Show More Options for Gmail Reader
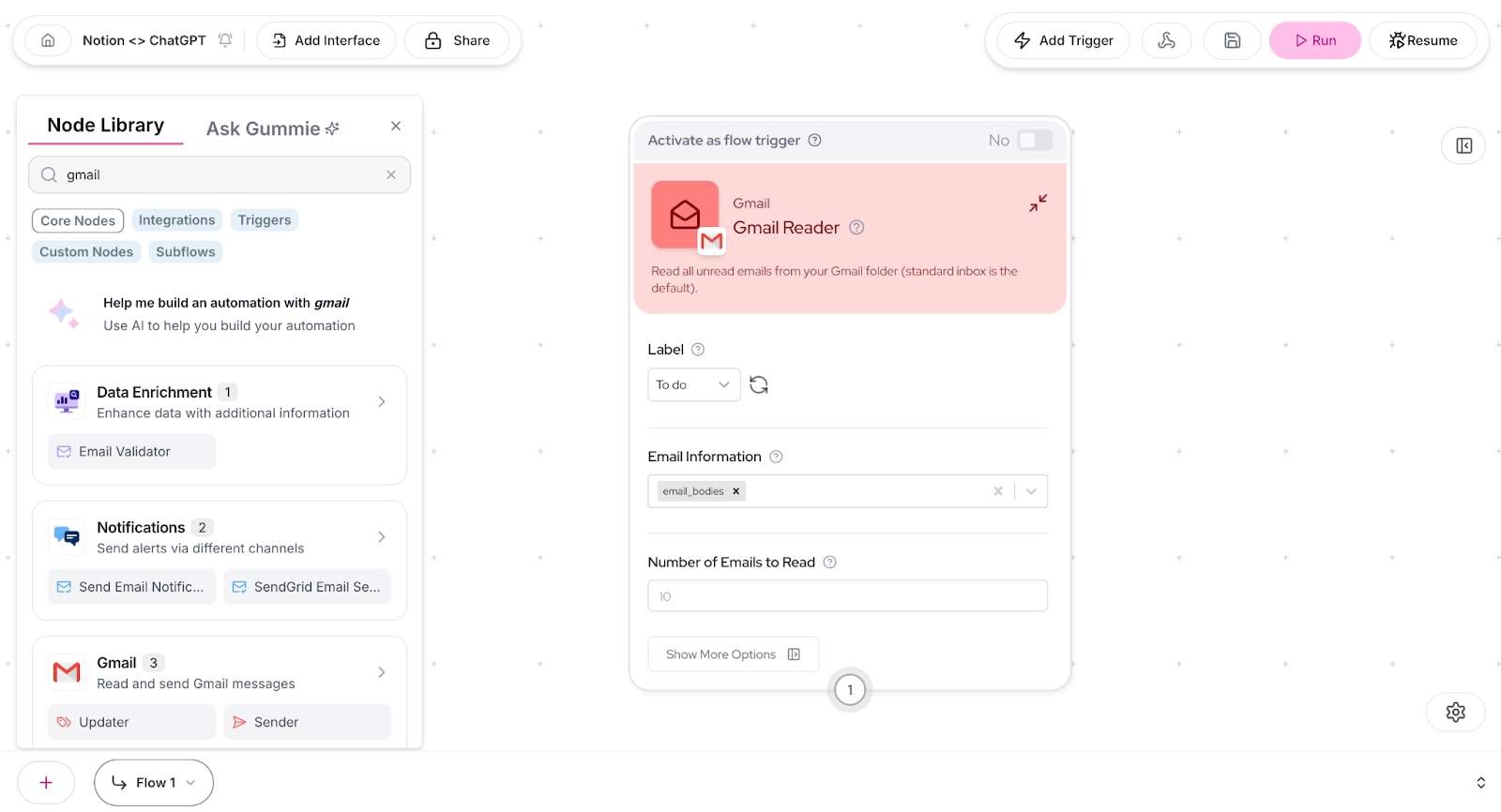 pos(733,654)
